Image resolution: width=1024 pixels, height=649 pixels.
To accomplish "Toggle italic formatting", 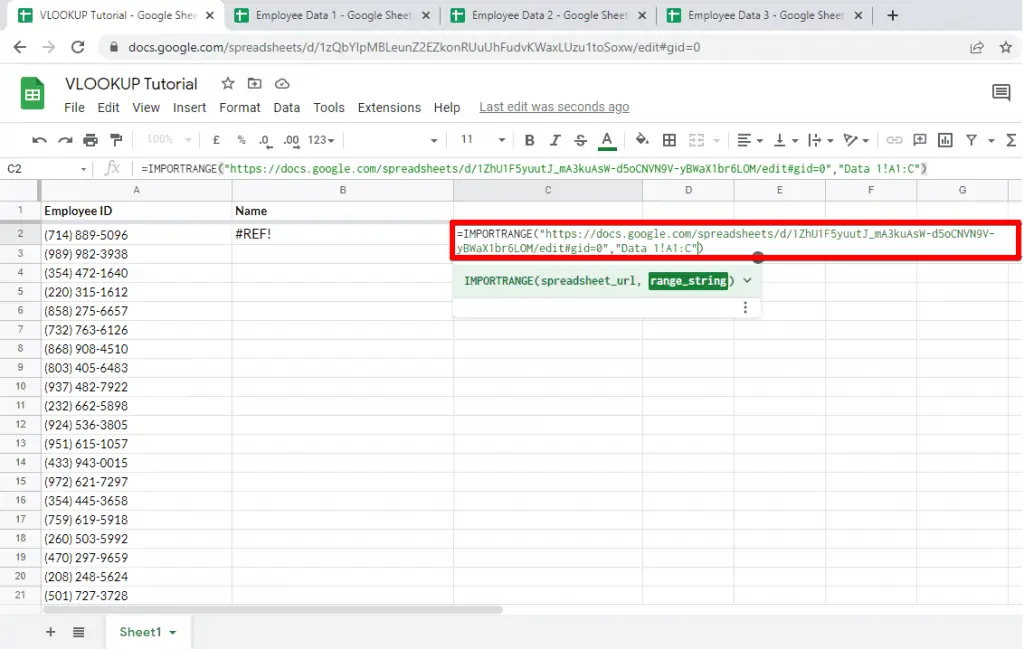I will pyautogui.click(x=554, y=140).
